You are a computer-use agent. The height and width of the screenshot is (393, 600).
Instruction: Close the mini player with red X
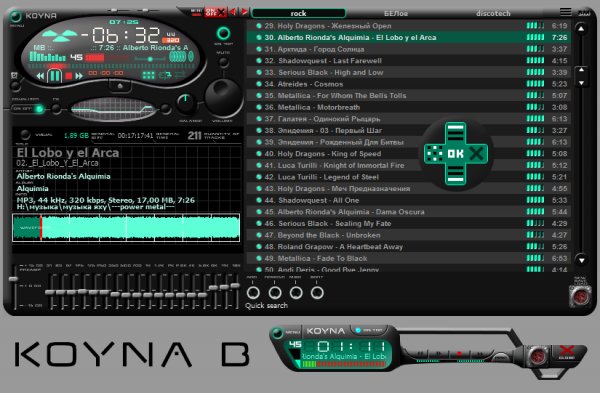click(x=567, y=351)
